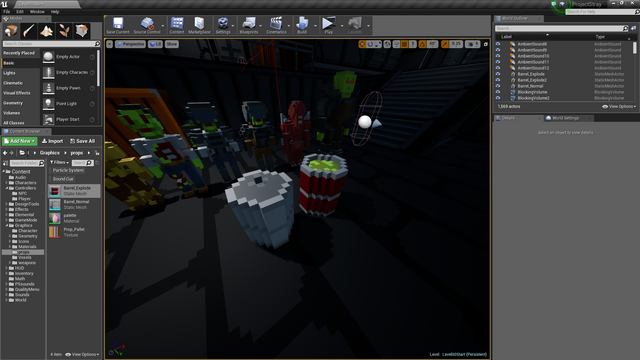Select the scale gizmo tool in viewport
Screen dimensions: 640x360
pos(378,44)
